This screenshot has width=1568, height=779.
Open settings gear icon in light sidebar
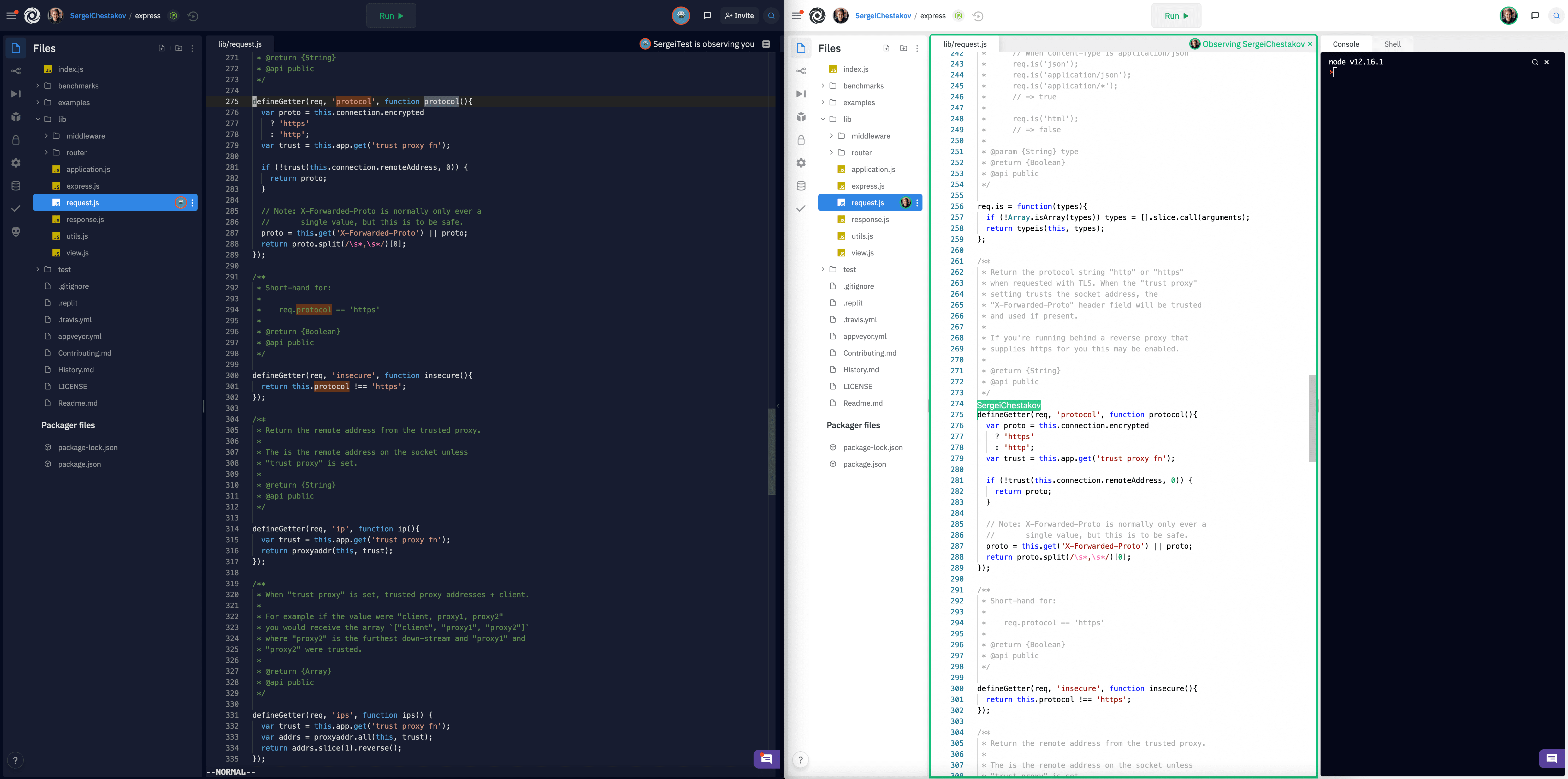801,163
